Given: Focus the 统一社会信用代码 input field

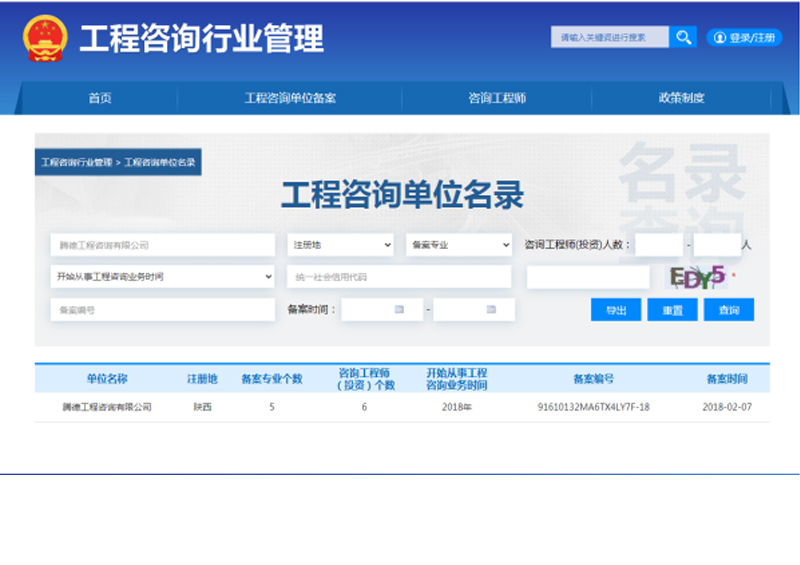Looking at the screenshot, I should click(398, 277).
